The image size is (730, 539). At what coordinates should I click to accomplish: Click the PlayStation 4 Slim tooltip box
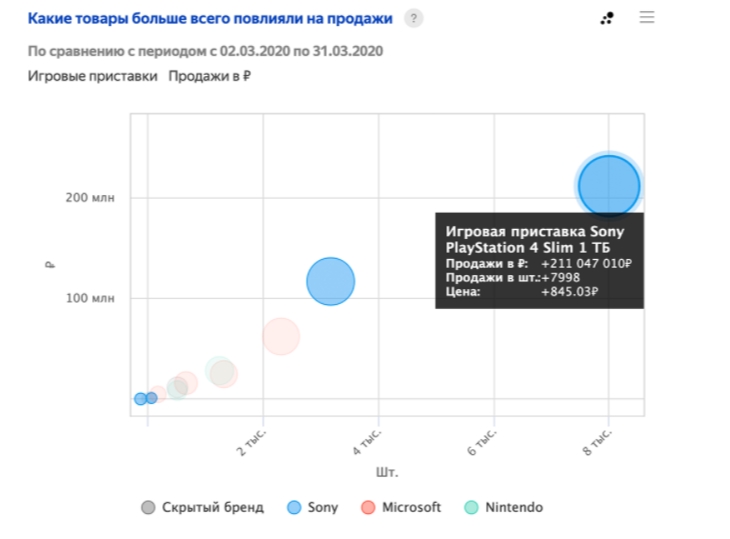pos(539,261)
